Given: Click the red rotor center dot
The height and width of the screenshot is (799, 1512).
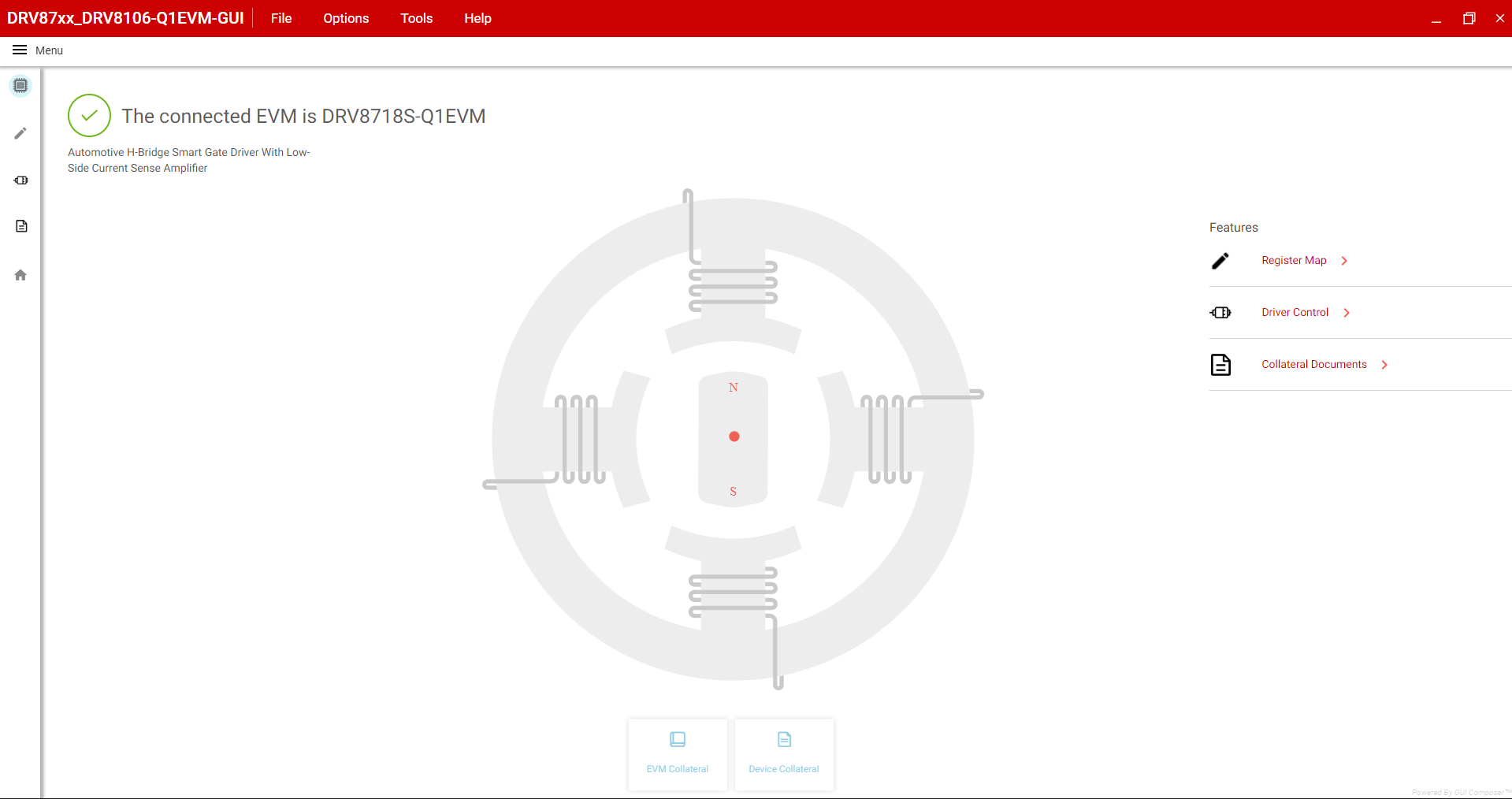Looking at the screenshot, I should coord(734,437).
